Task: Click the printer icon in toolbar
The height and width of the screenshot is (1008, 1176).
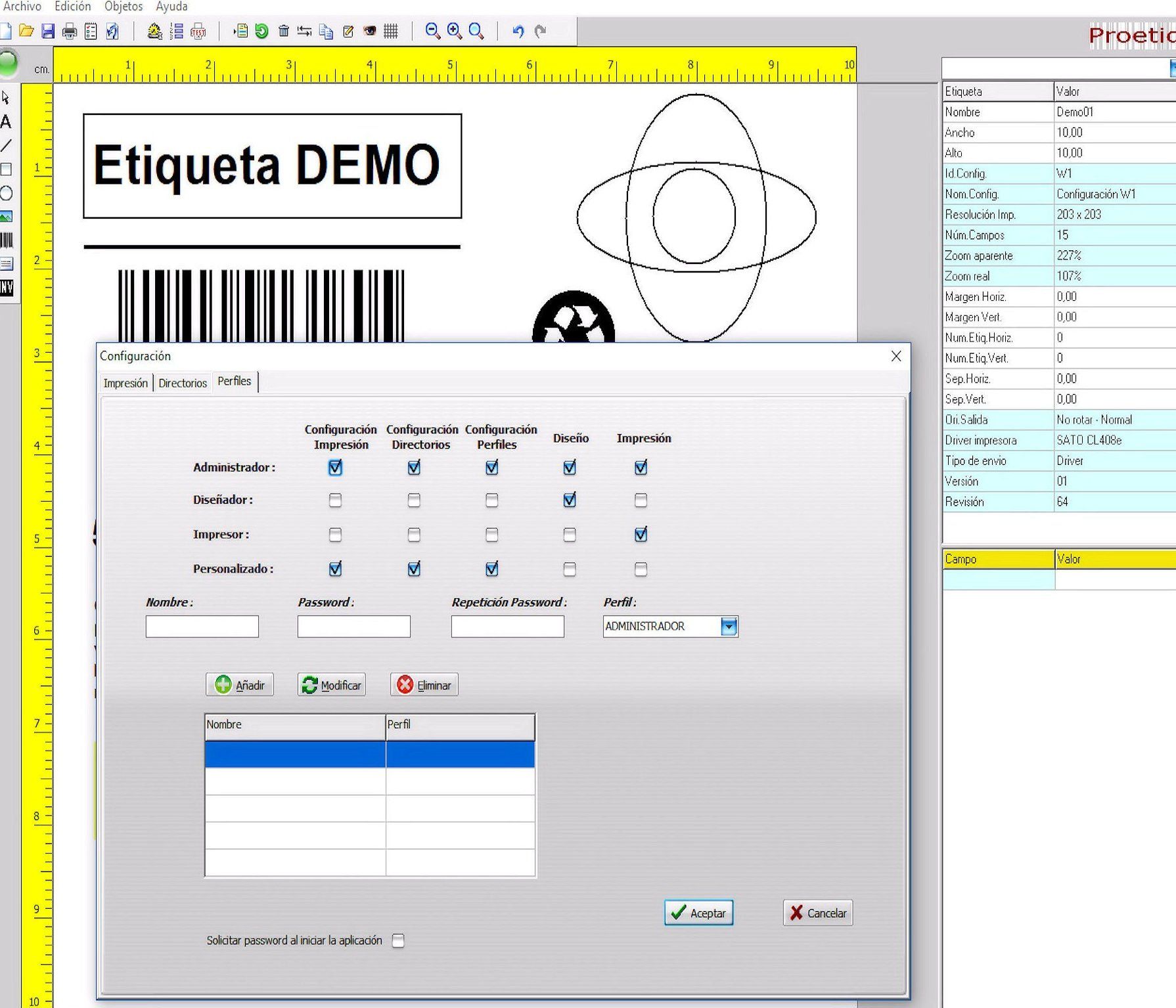Action: click(70, 31)
